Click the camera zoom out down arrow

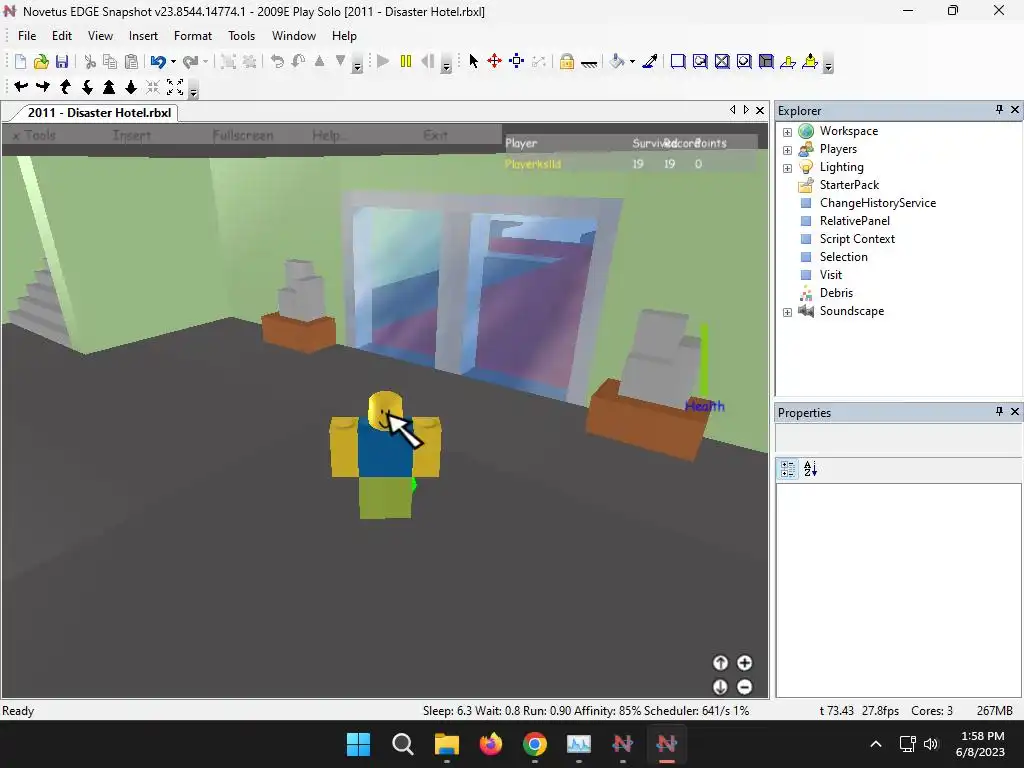point(131,86)
